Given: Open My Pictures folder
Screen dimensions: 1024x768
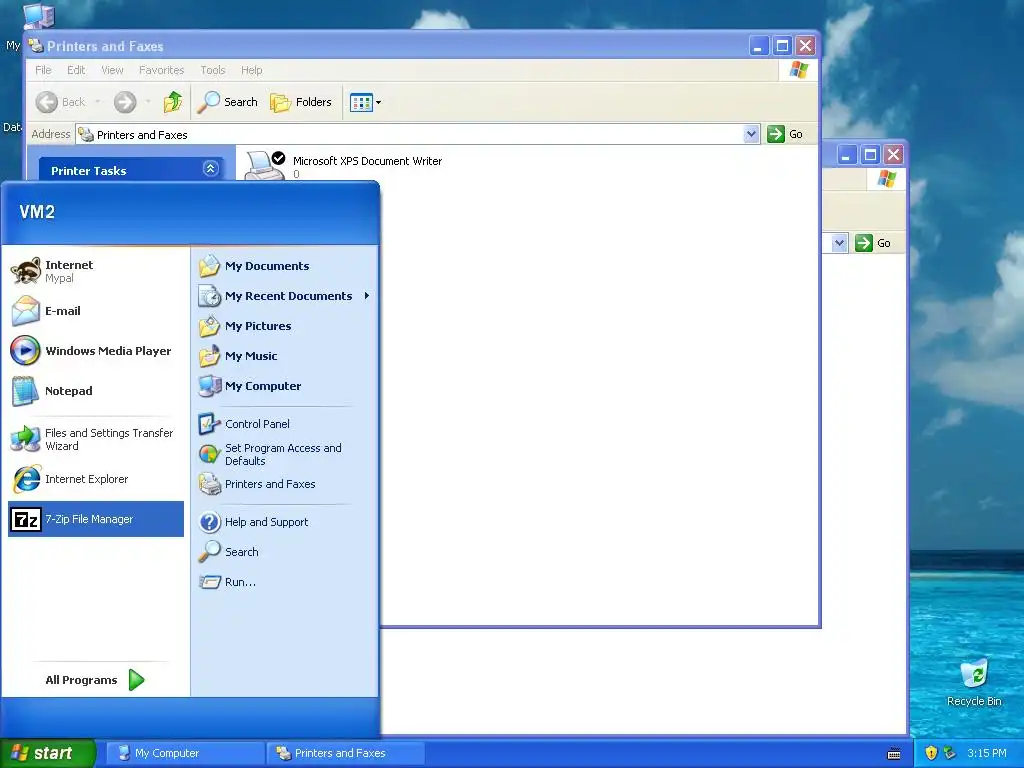Looking at the screenshot, I should 284,326.
